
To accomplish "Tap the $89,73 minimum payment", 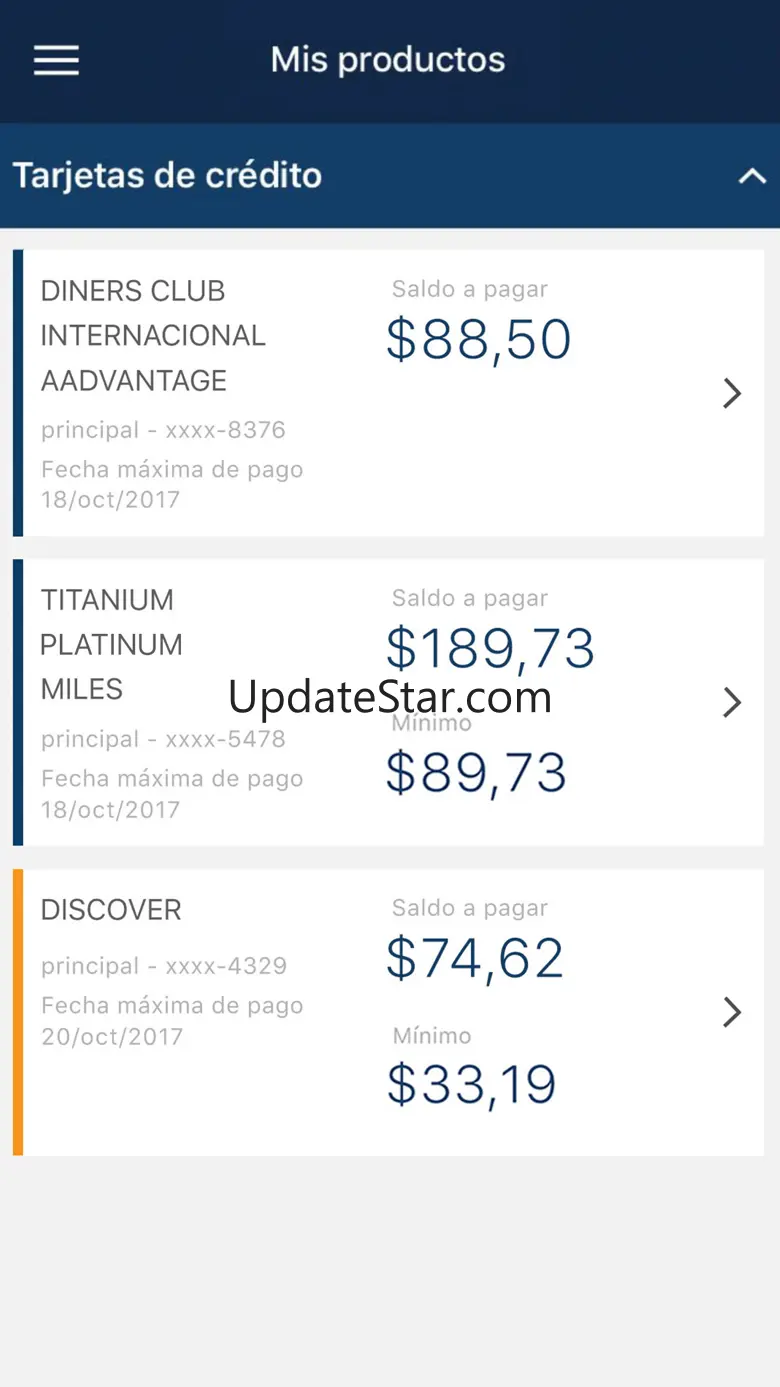I will pyautogui.click(x=476, y=773).
